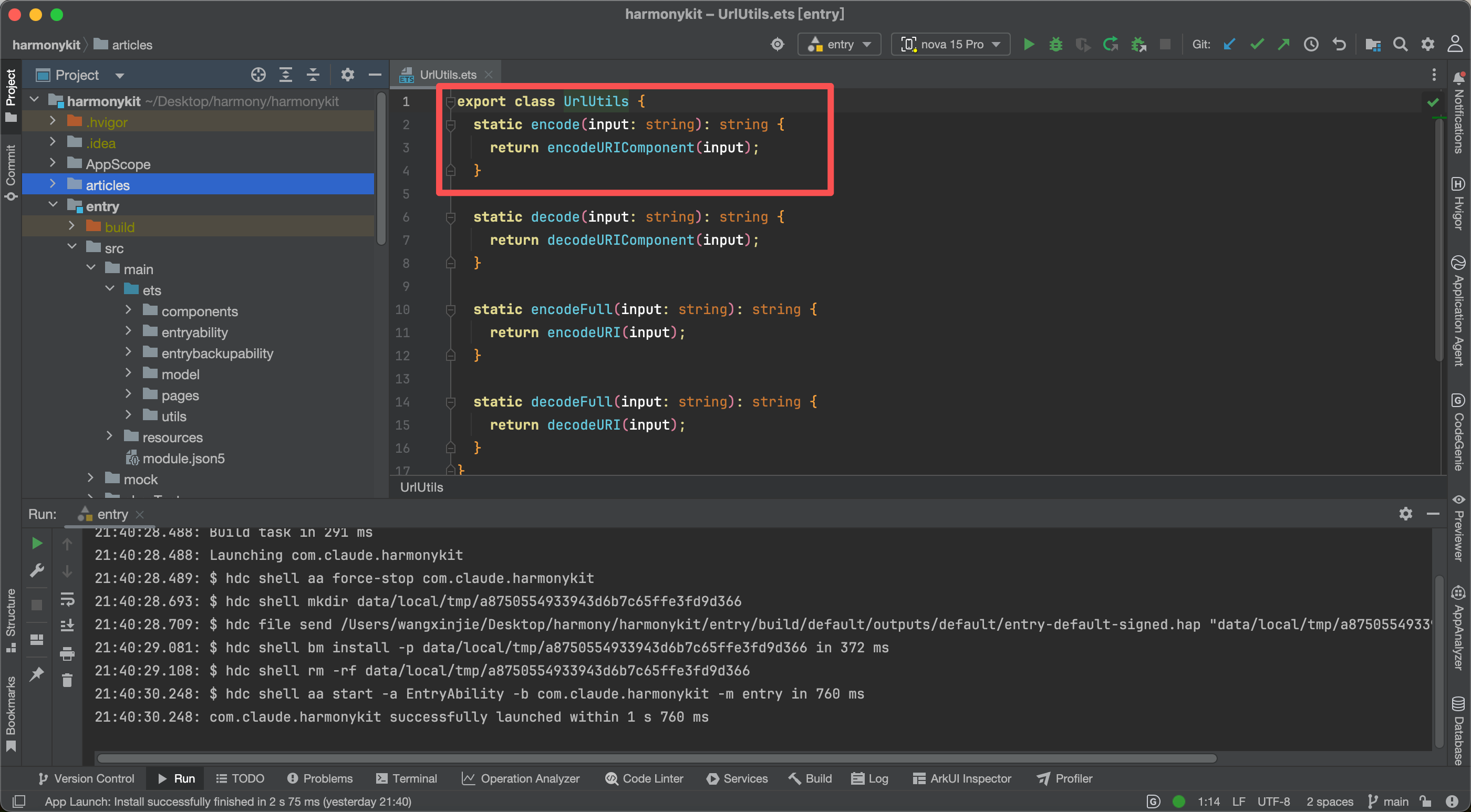Change LF line separator in status bar
The width and height of the screenshot is (1471, 812).
(1239, 801)
